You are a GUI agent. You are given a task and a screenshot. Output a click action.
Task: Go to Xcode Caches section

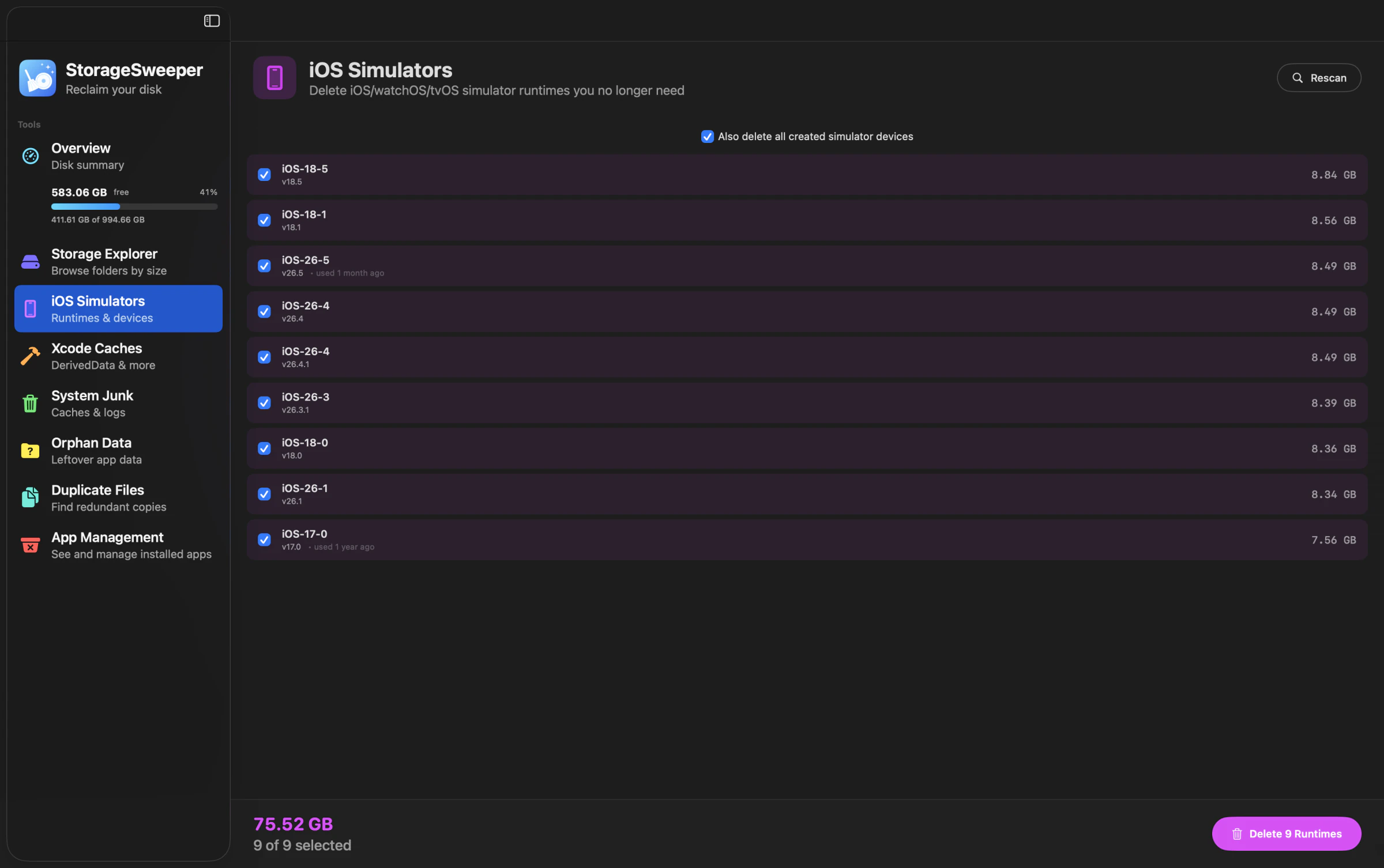point(118,356)
